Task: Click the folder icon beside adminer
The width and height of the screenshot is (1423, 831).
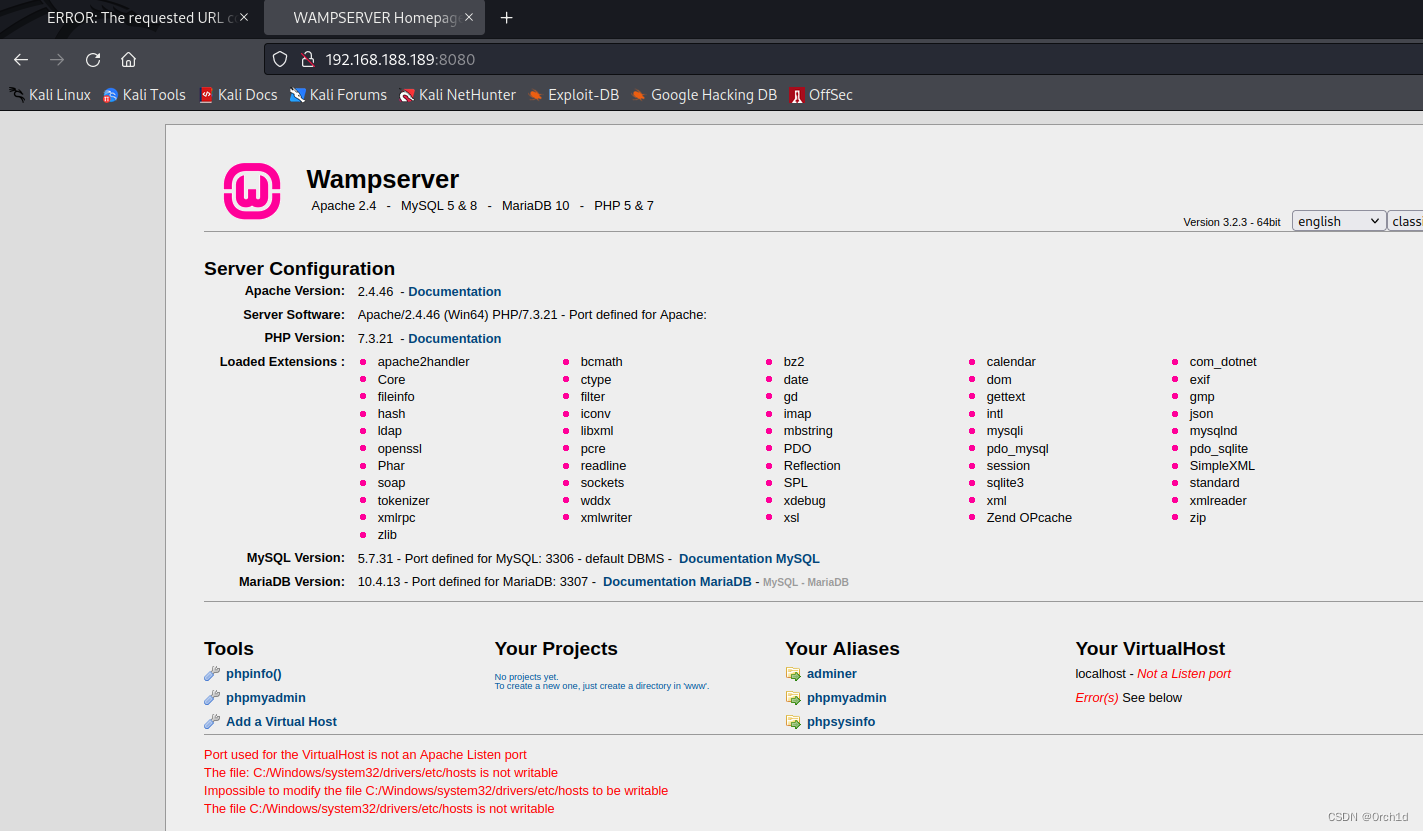Action: pos(793,674)
